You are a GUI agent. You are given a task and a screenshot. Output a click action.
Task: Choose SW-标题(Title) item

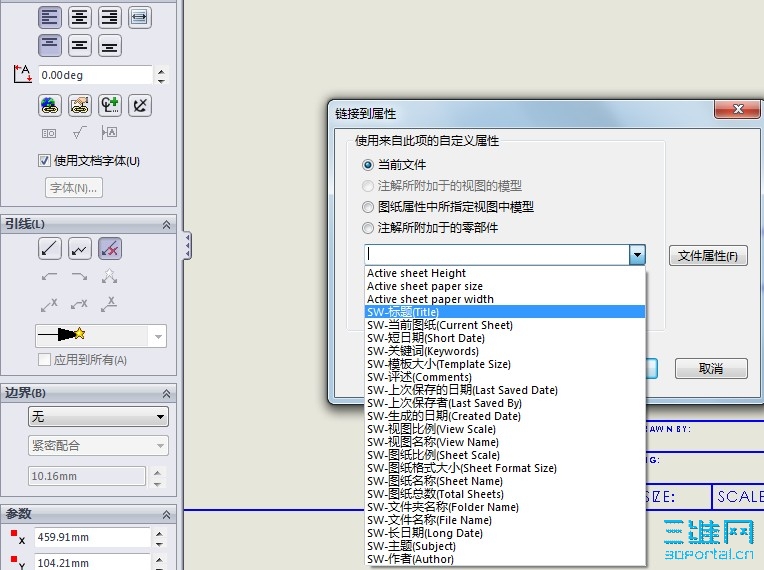(x=505, y=312)
